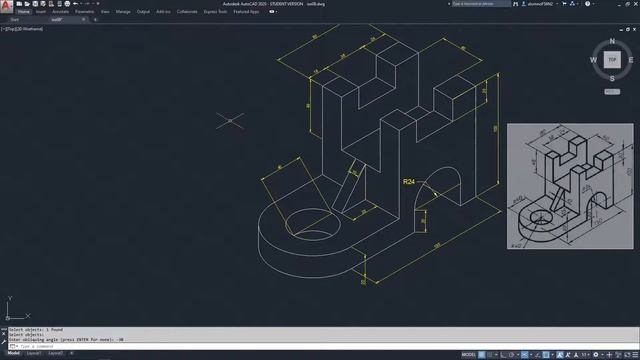The height and width of the screenshot is (360, 640).
Task: Switch to the Layout1 tab
Action: [x=34, y=353]
